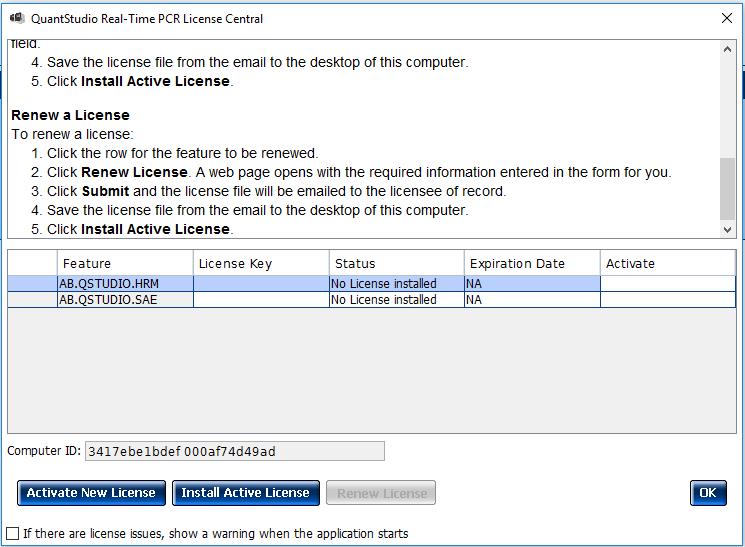
Task: Click the instructions scrollbar down arrow
Action: (727, 230)
